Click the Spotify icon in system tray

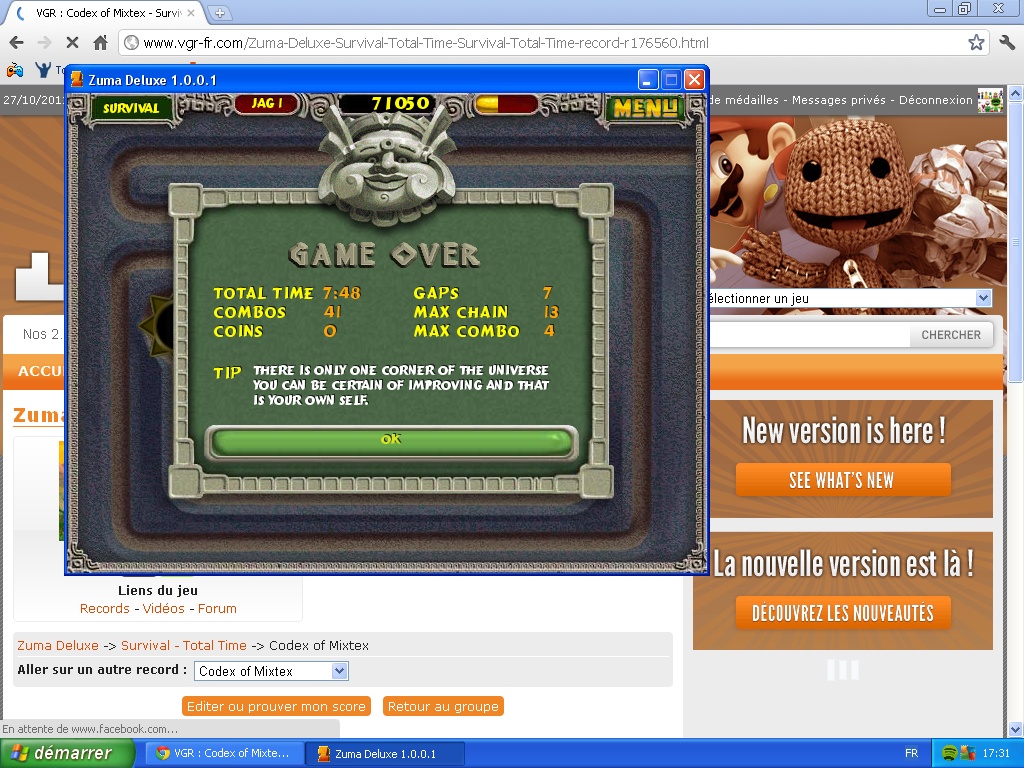pos(949,753)
